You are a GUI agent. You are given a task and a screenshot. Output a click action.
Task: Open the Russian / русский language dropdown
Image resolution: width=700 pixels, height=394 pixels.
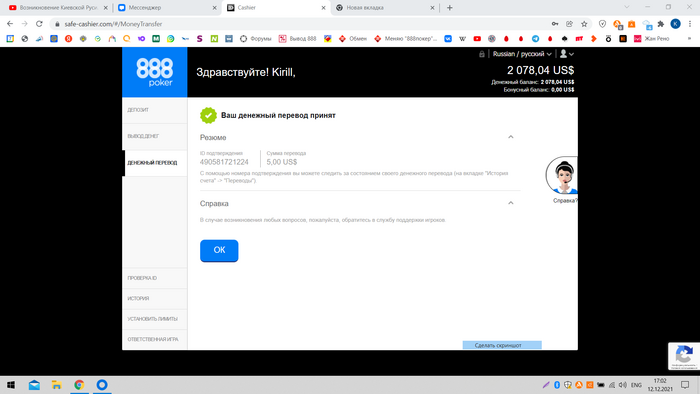pos(522,54)
